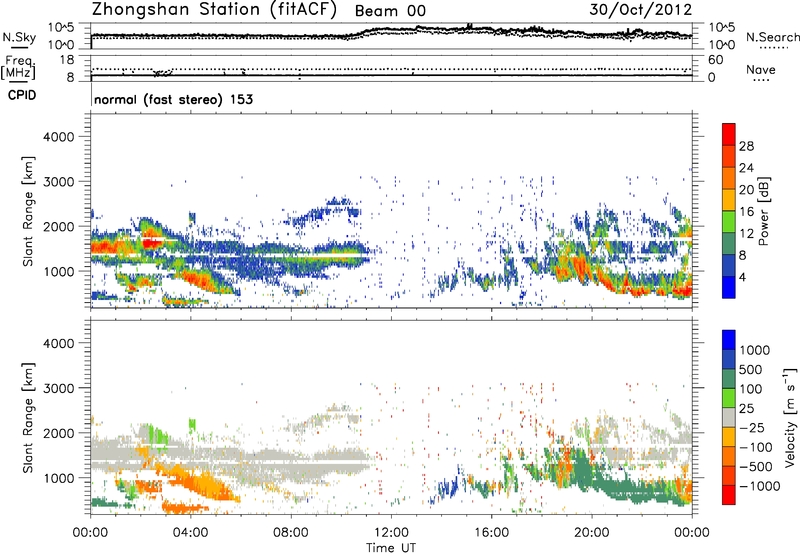Image resolution: width=800 pixels, height=554 pixels.
Task: Click the 24 tick label on Power colorbar
Action: [x=746, y=168]
